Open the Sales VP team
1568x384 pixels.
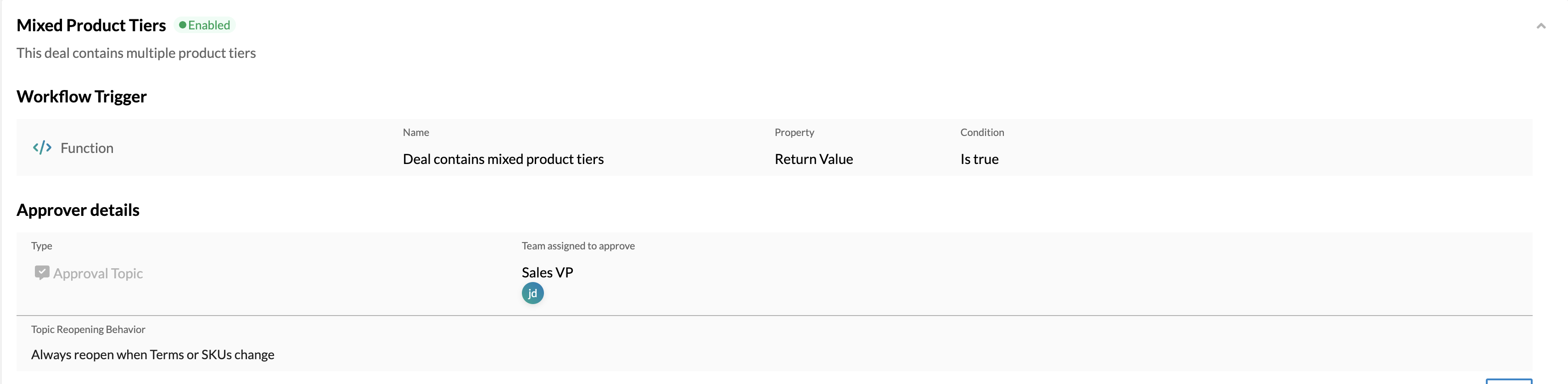pyautogui.click(x=547, y=272)
